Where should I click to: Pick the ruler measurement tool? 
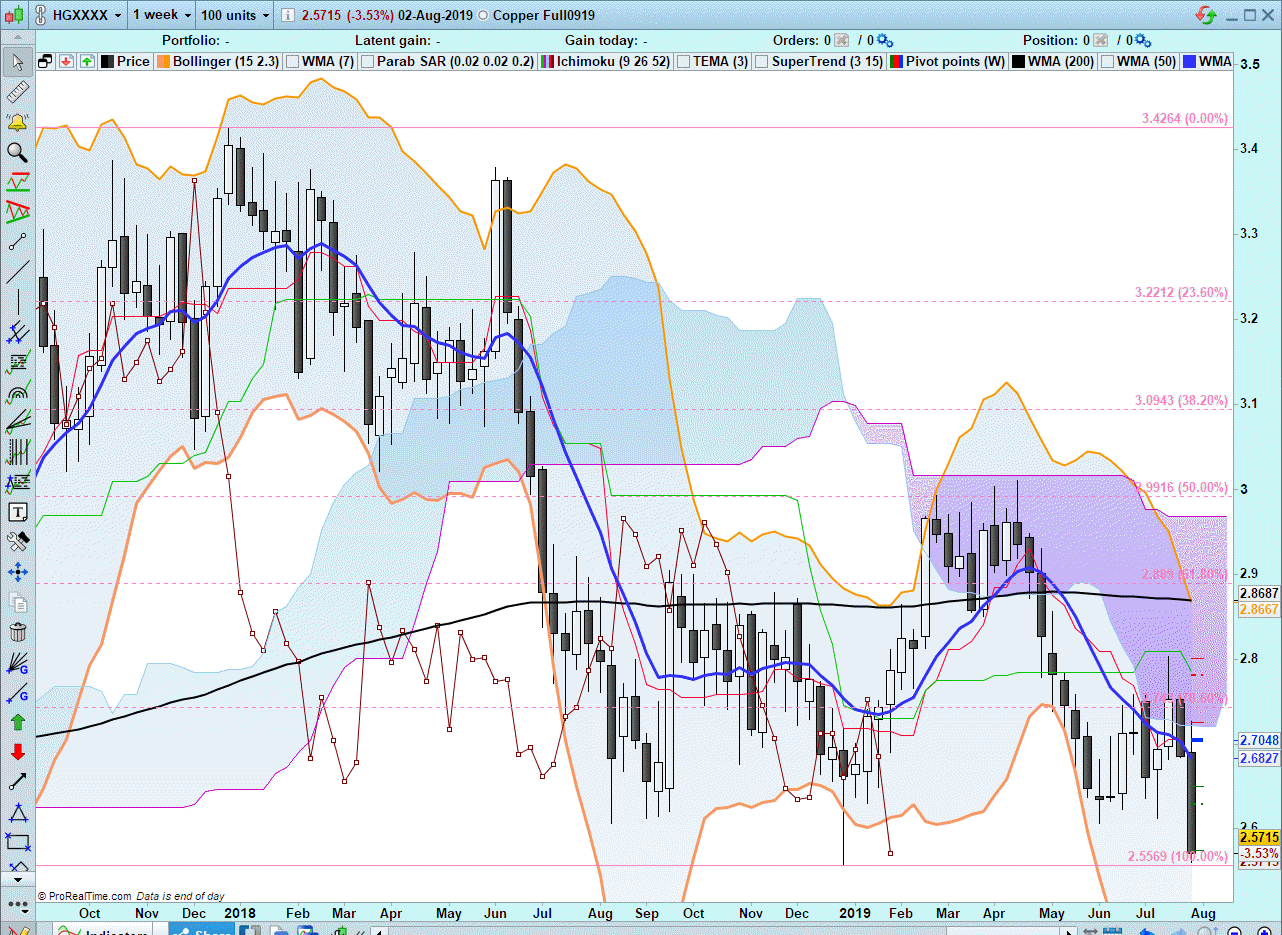(17, 93)
